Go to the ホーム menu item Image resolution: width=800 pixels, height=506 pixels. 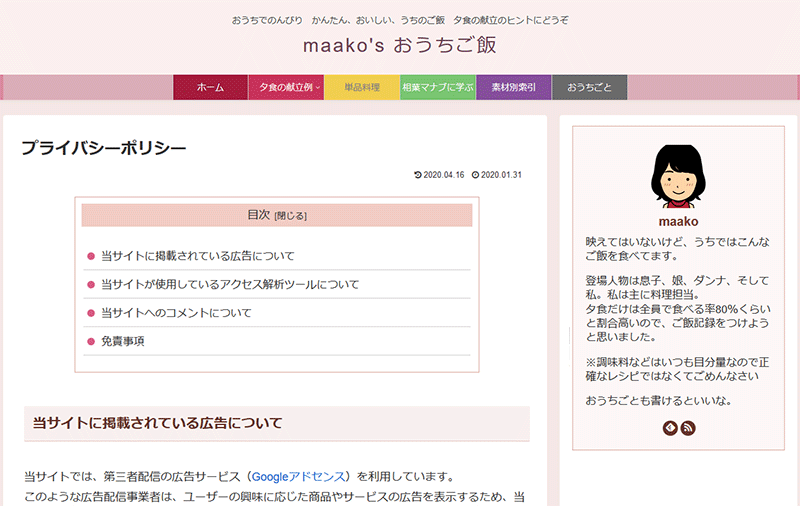[x=211, y=87]
